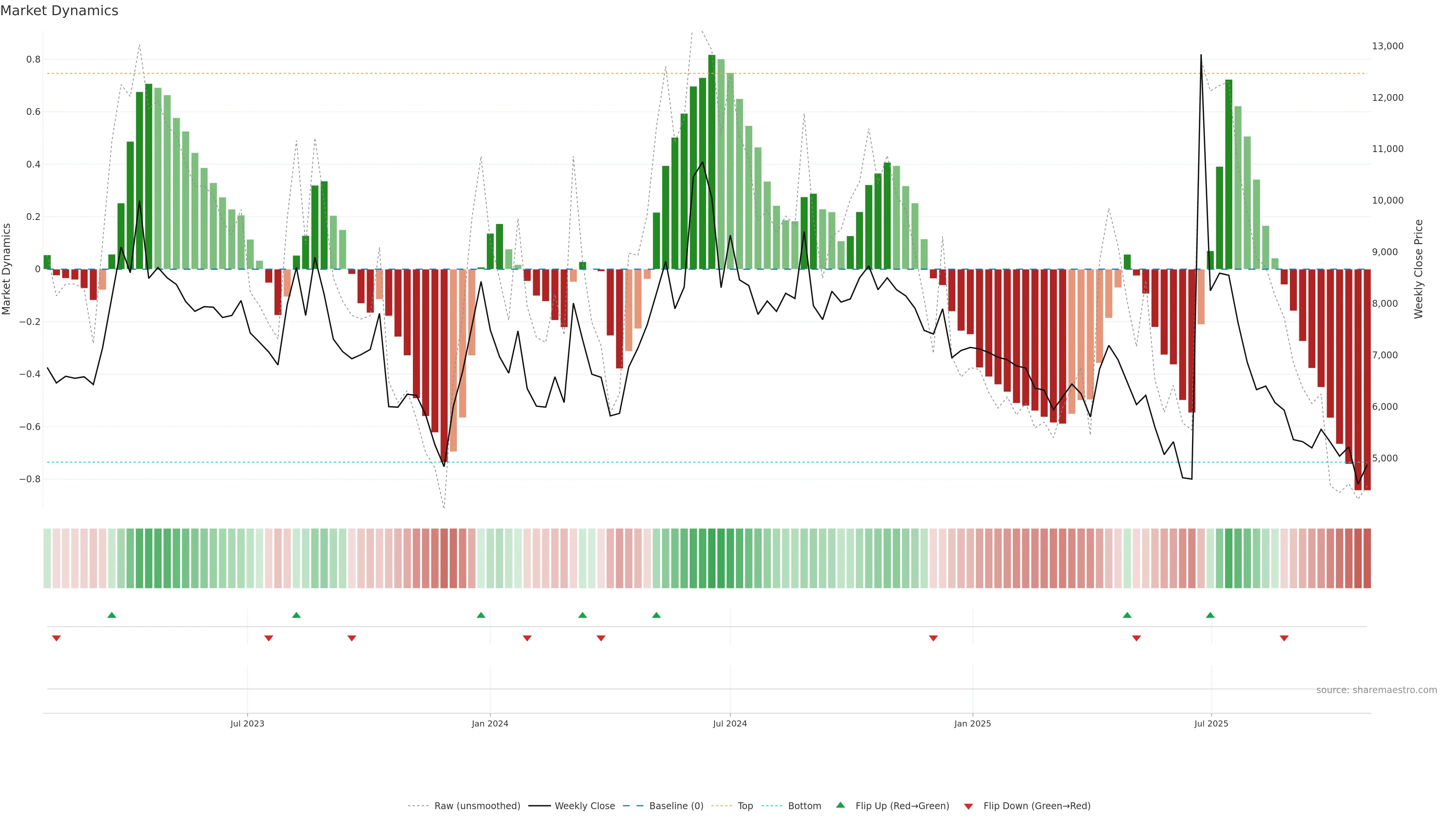Click the leftmost red flip-down triangle marker
Image resolution: width=1456 pixels, height=819 pixels.
(56, 638)
